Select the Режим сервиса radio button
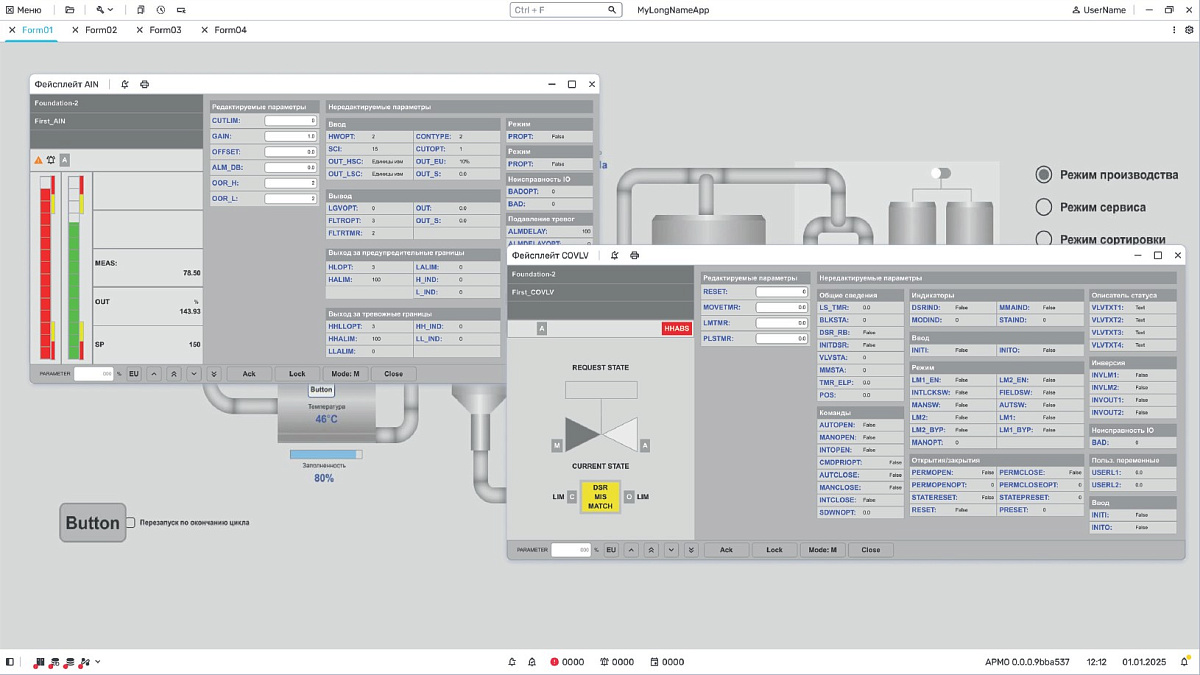 pyautogui.click(x=1044, y=207)
